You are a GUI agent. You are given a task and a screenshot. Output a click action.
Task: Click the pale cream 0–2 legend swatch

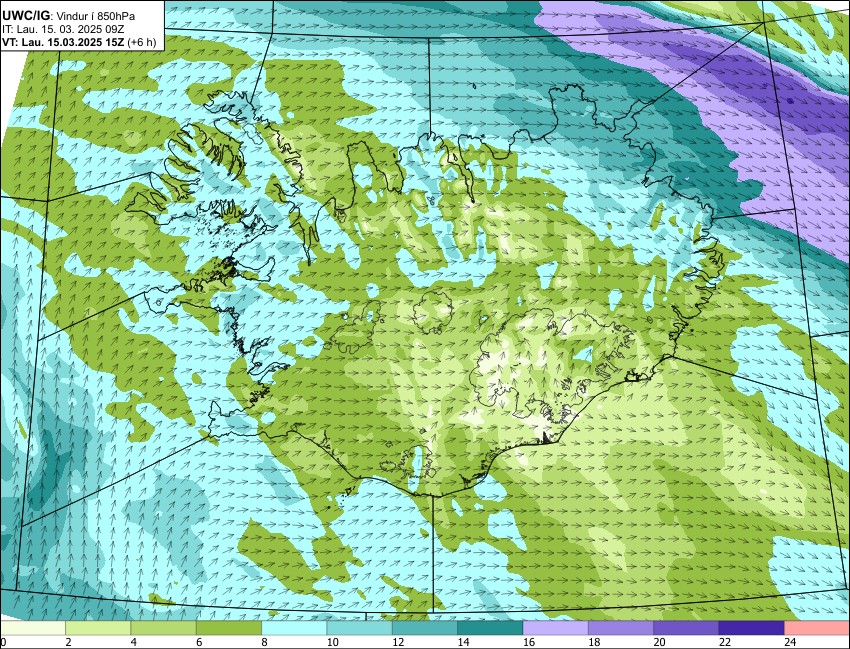pyautogui.click(x=33, y=628)
